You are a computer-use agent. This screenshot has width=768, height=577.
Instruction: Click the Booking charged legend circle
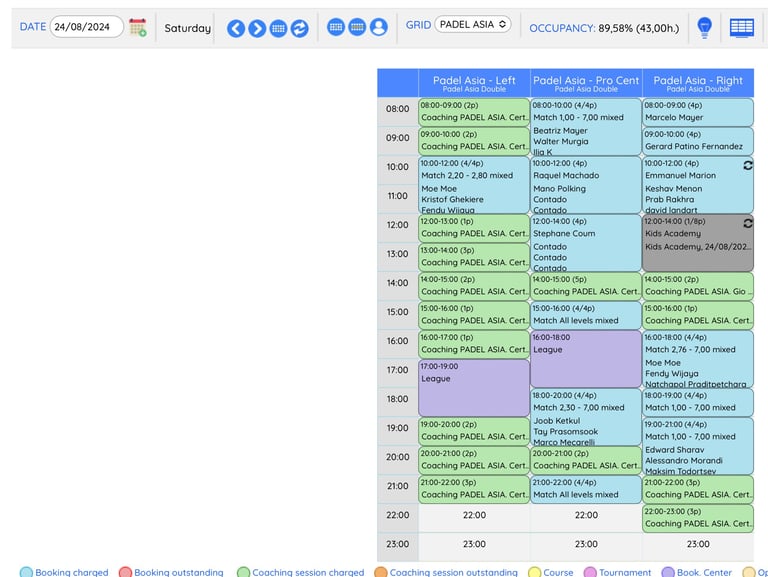[26, 572]
